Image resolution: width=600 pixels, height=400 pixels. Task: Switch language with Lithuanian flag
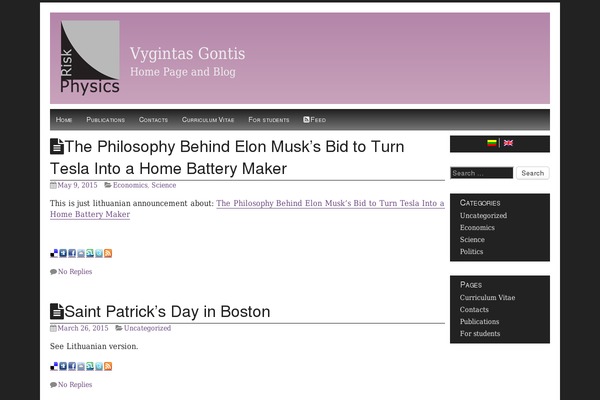(x=492, y=143)
